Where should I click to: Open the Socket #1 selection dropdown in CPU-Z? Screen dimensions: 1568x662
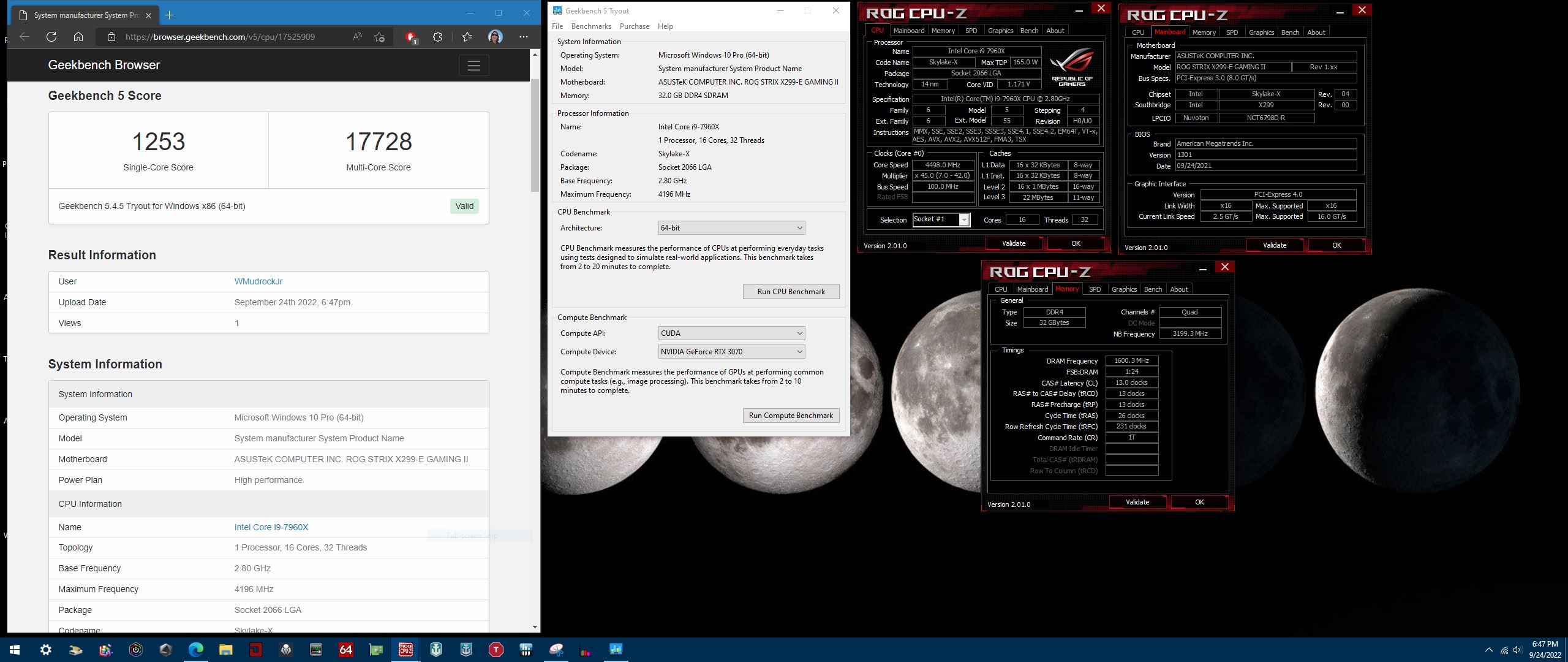[941, 219]
